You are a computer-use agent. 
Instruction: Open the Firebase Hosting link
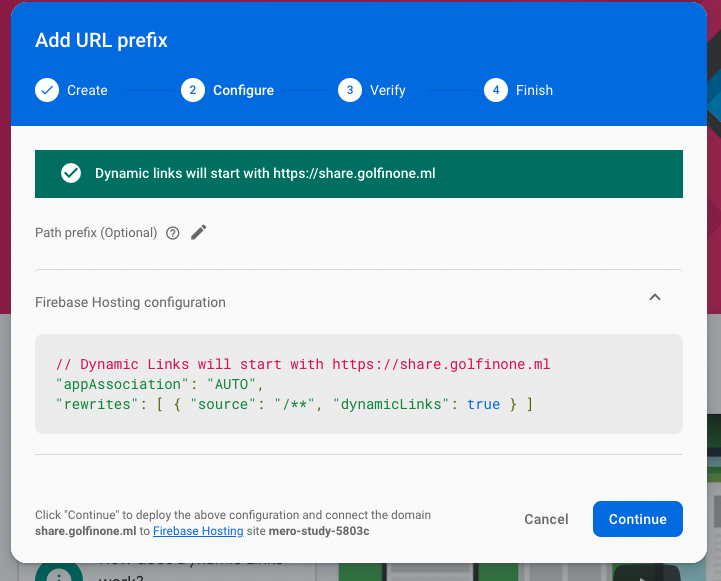198,531
